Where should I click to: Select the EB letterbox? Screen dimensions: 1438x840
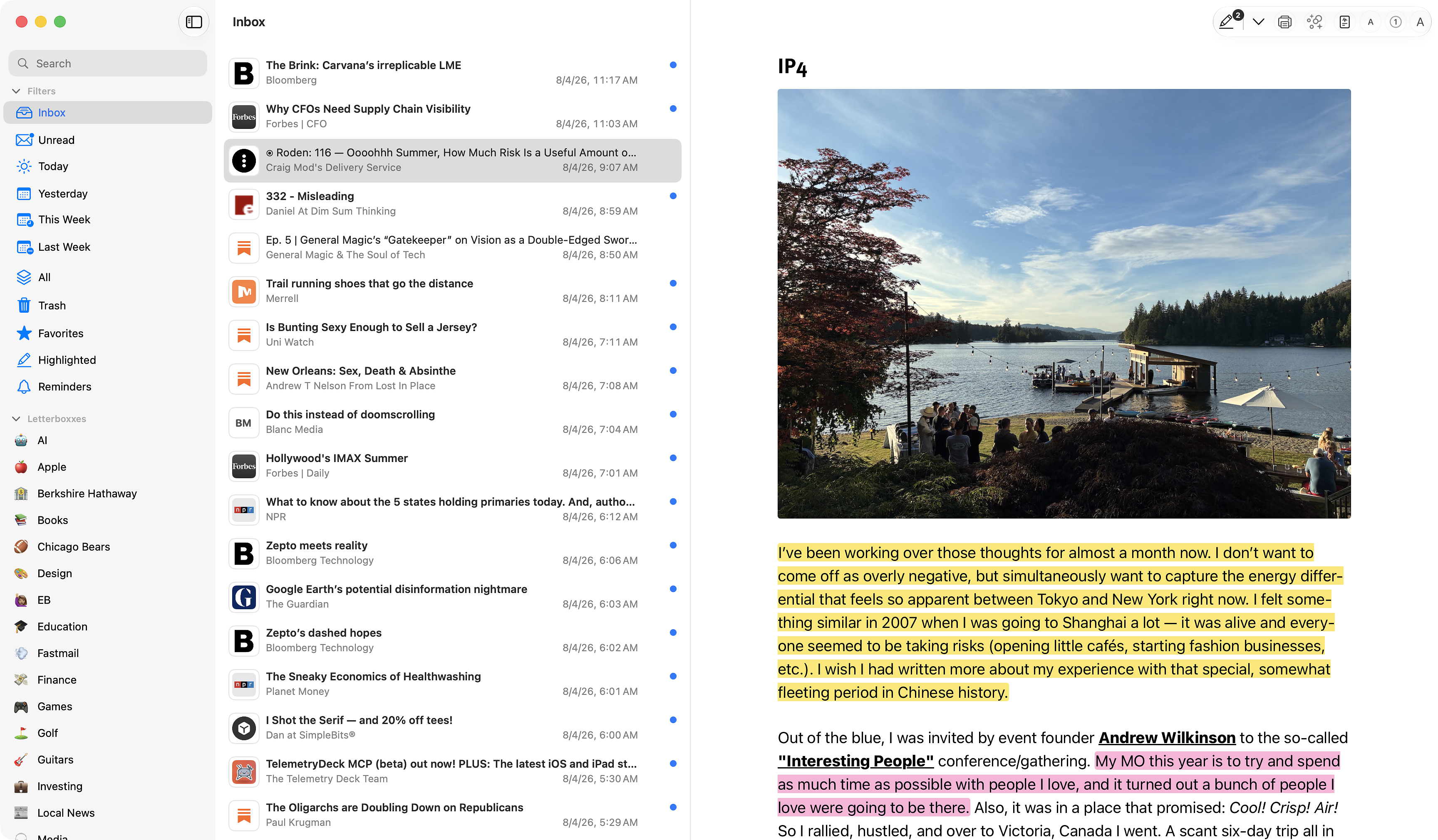107,600
